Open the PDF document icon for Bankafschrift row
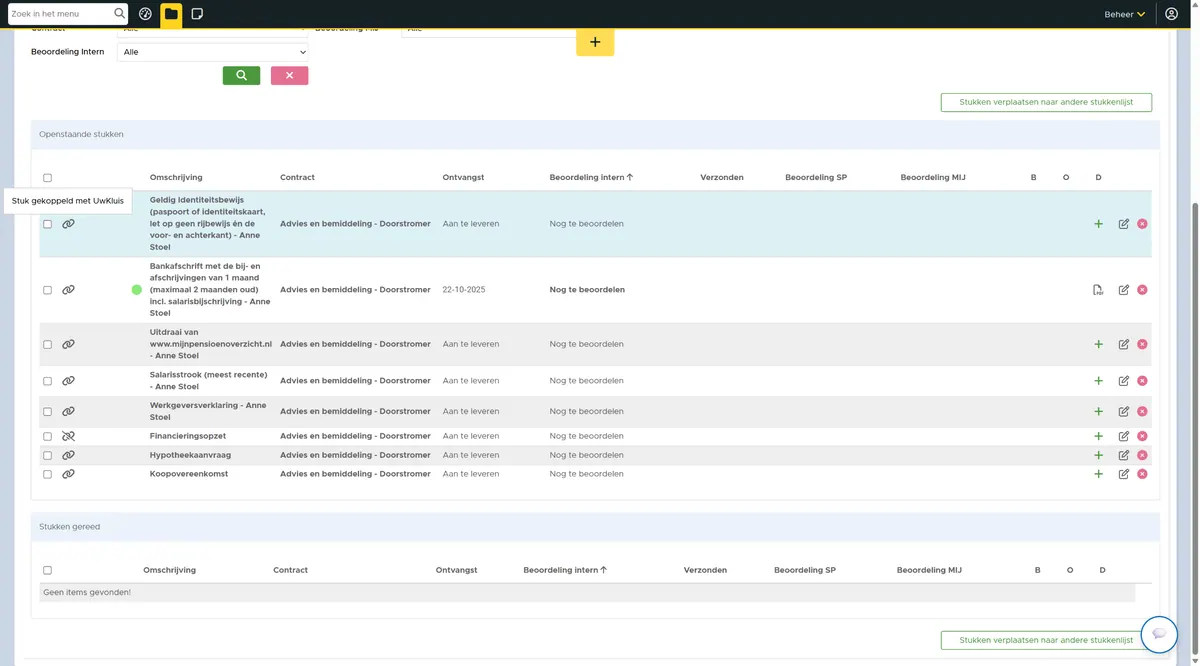This screenshot has height=666, width=1200. [x=1098, y=290]
